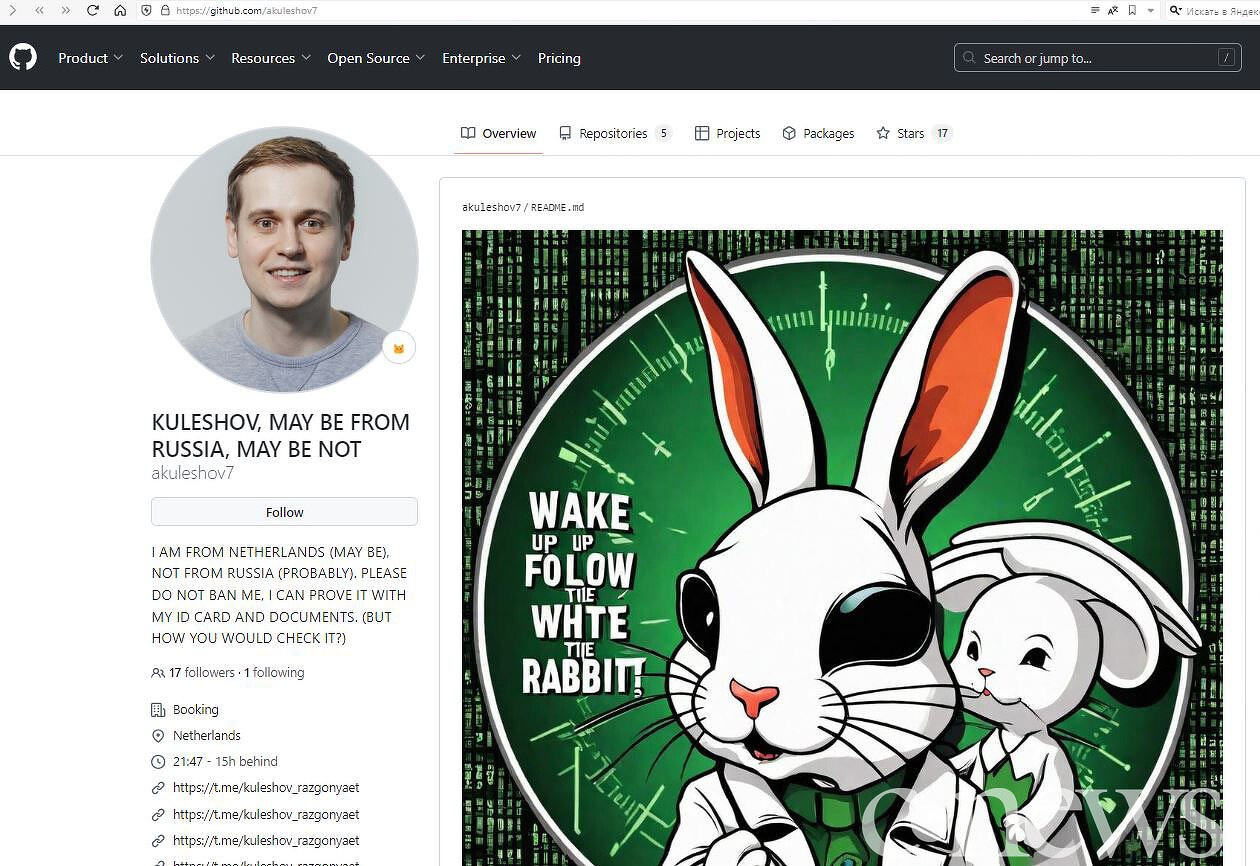Click the 'Booking' company text
The height and width of the screenshot is (866, 1260).
click(195, 710)
